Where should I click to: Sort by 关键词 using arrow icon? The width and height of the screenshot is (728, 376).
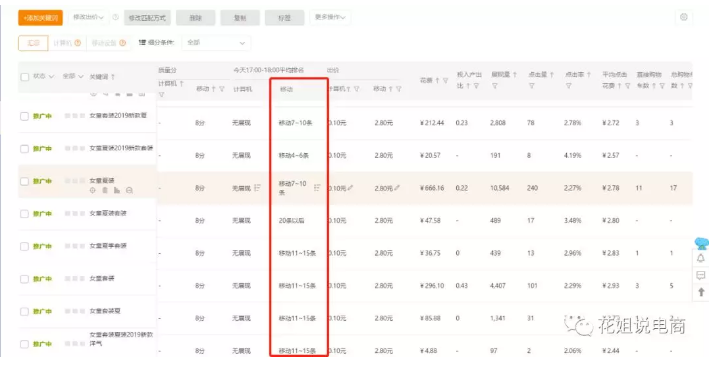[x=113, y=77]
